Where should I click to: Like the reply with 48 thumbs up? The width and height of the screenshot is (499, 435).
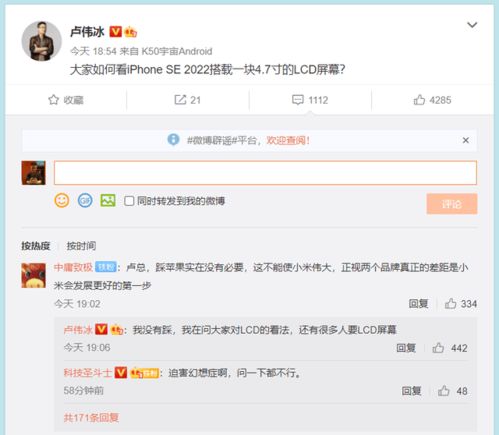452,391
